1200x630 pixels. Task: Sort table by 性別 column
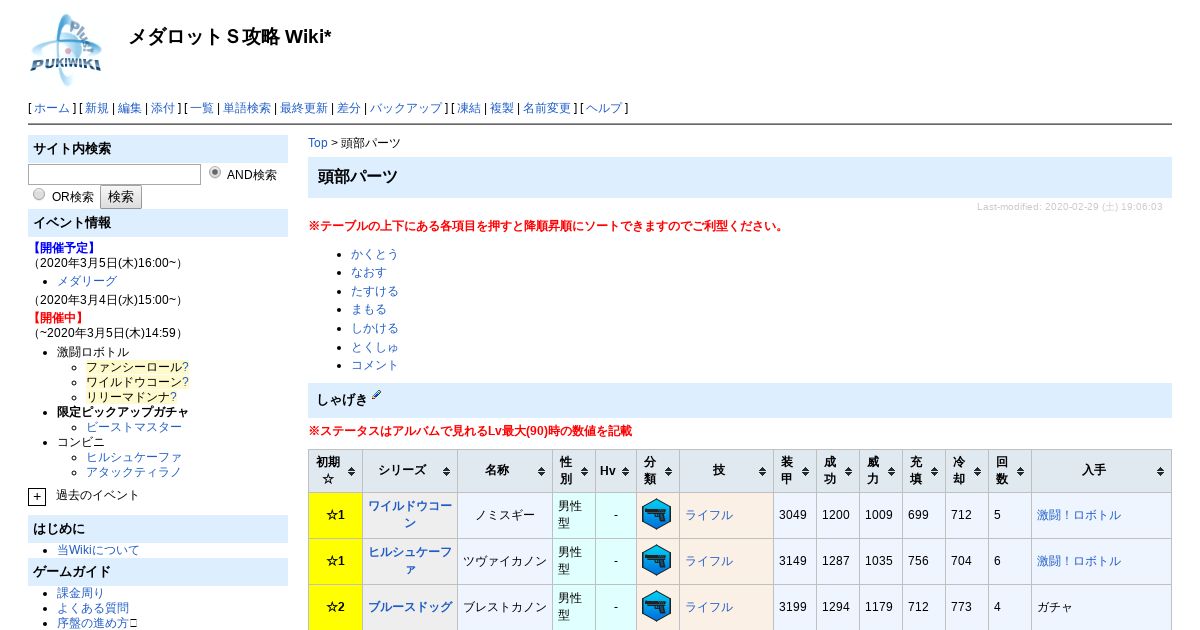(x=574, y=471)
